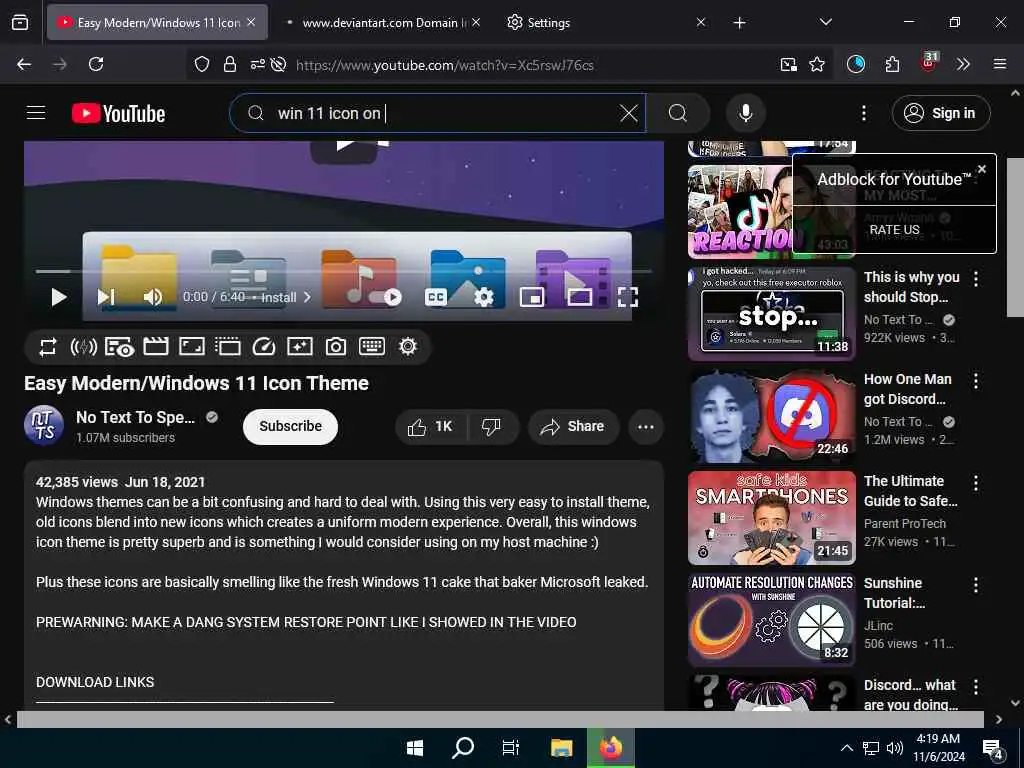Screen dimensions: 1024x768
Task: Click the volume boost waves icon below player
Action: point(84,347)
